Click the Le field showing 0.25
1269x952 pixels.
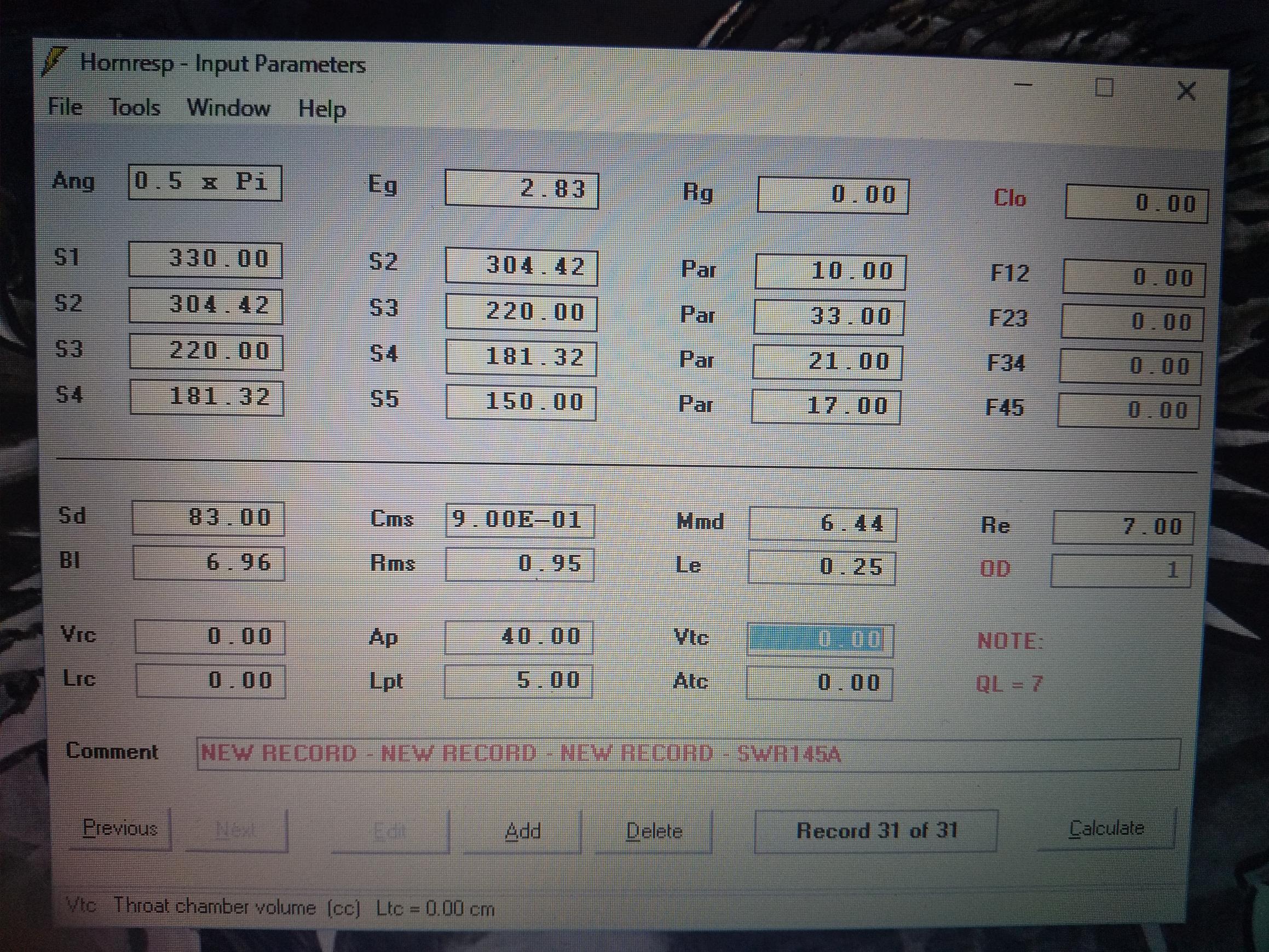point(821,568)
